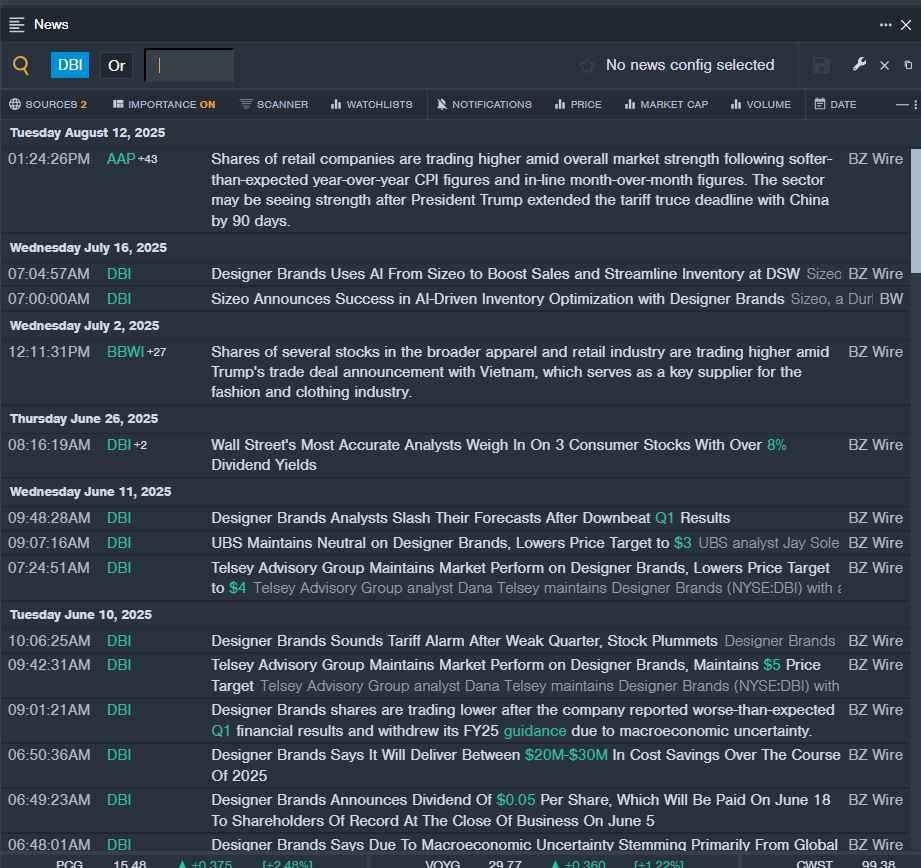Click DBI ticker in 07:04:57AM row
The width and height of the screenshot is (921, 868).
[x=119, y=274]
